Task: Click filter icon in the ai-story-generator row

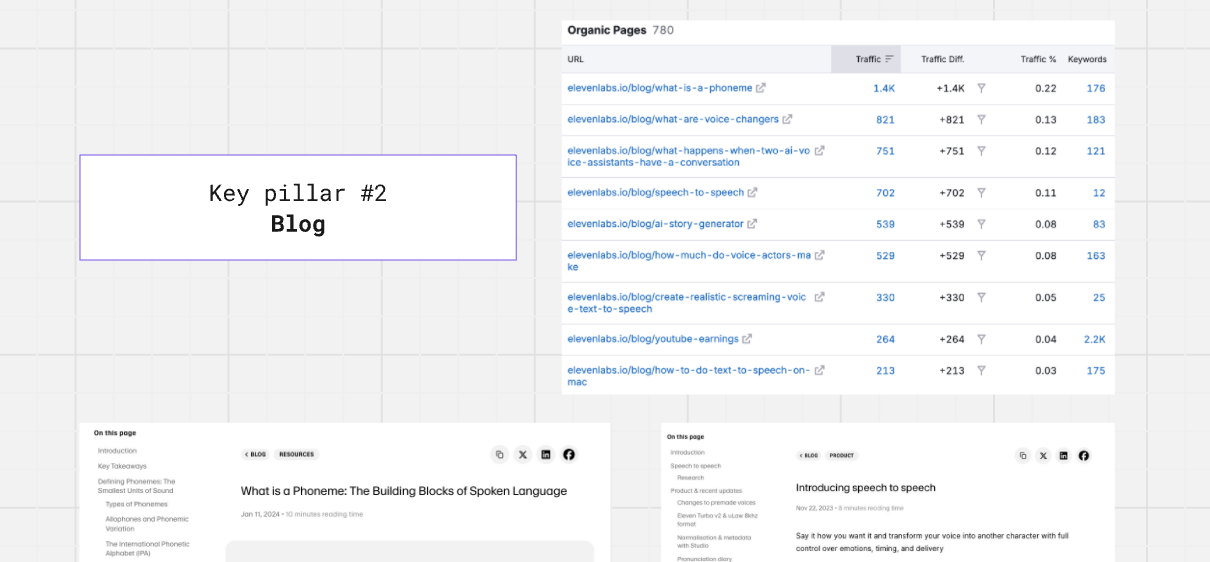Action: click(981, 224)
